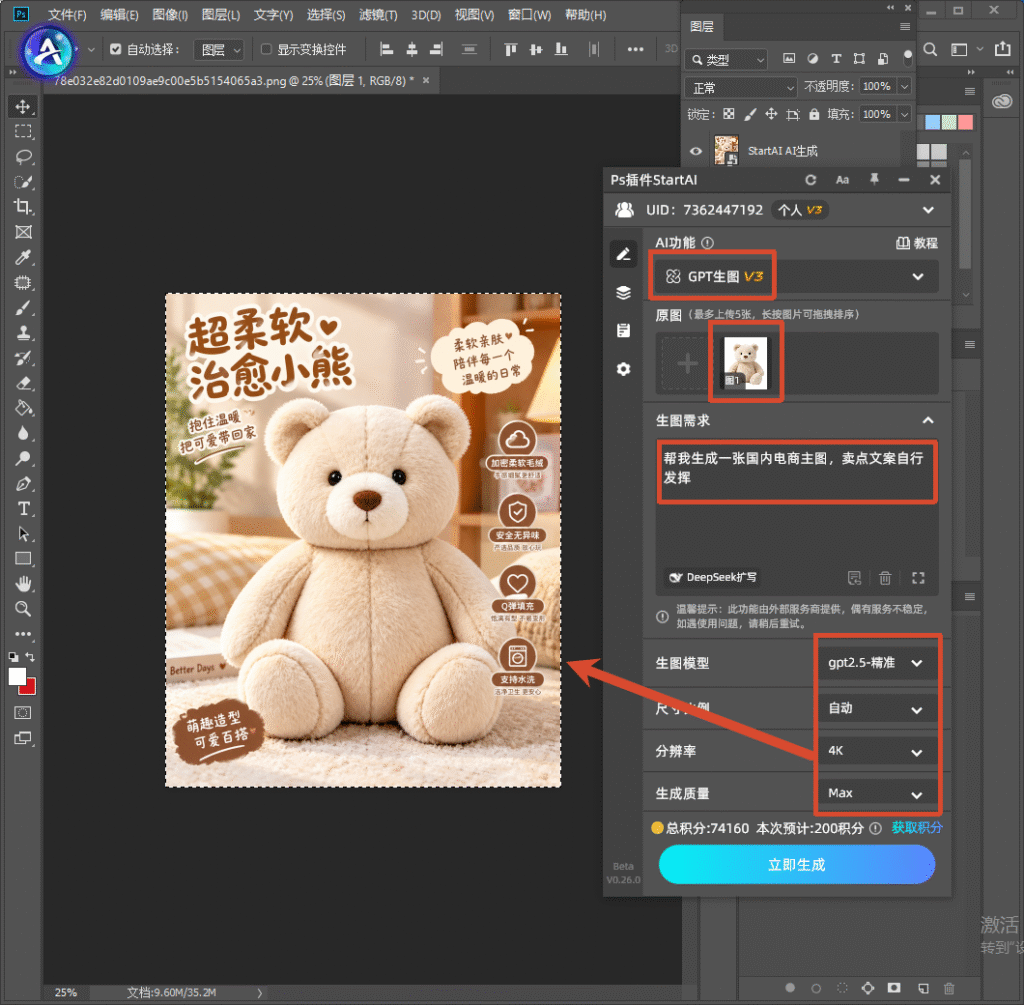The image size is (1024, 1005).
Task: Open the StartAI layers sidebar icon
Action: tap(624, 293)
